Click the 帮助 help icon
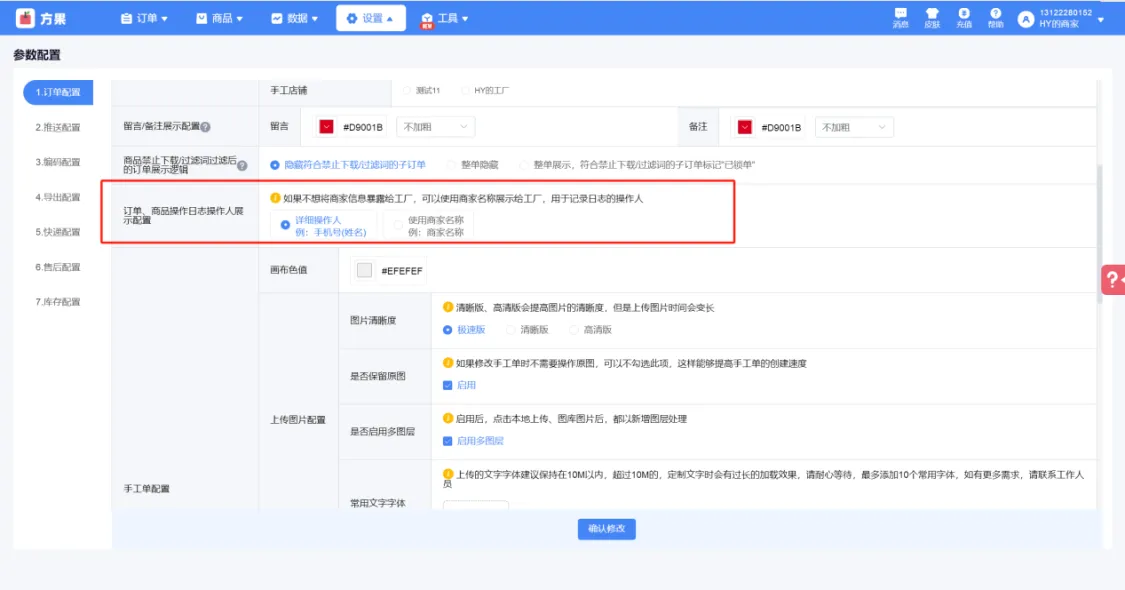The height and width of the screenshot is (590, 1125). pos(995,14)
